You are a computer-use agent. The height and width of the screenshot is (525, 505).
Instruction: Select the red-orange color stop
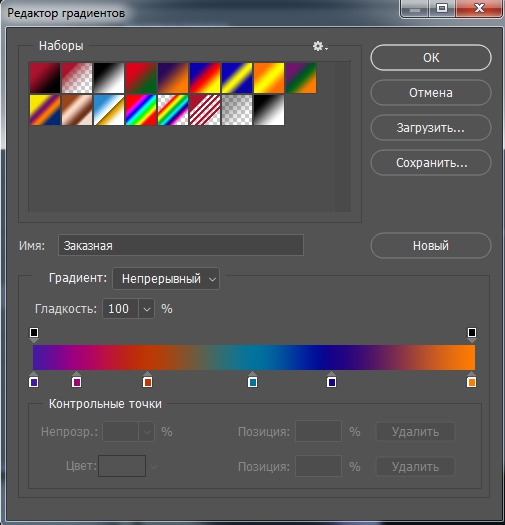click(147, 380)
